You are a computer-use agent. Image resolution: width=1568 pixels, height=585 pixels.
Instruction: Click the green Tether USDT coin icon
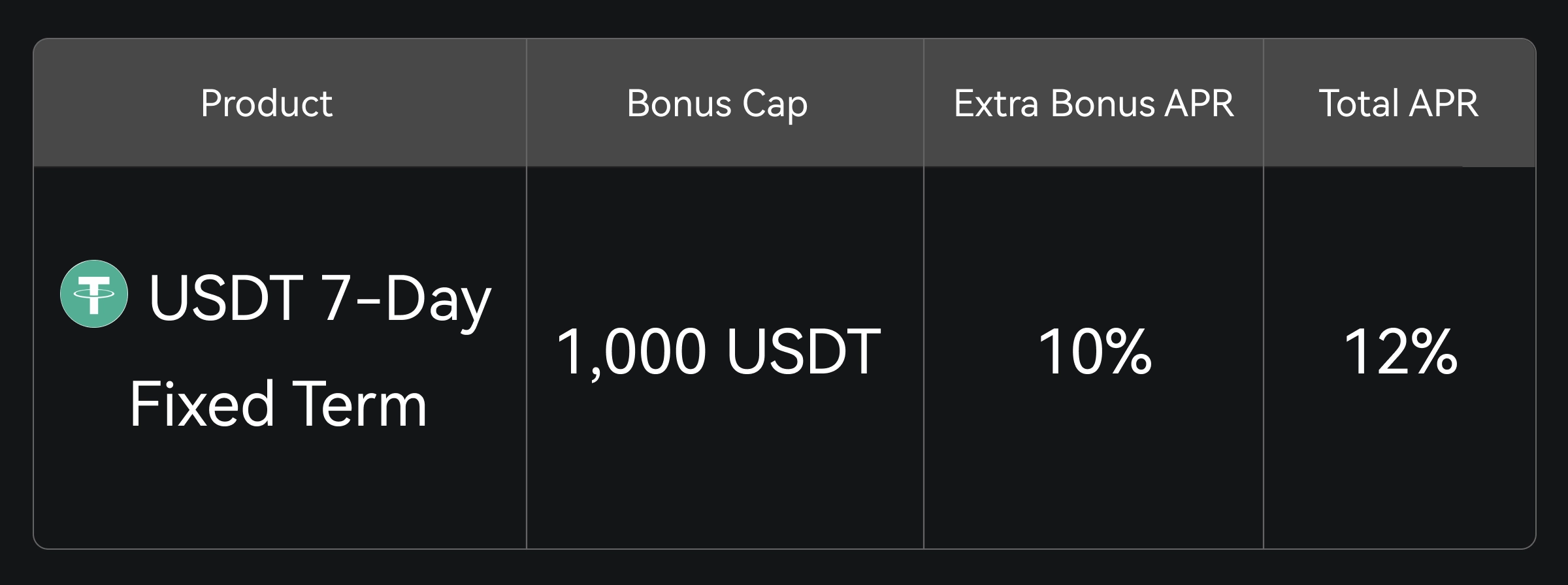94,294
